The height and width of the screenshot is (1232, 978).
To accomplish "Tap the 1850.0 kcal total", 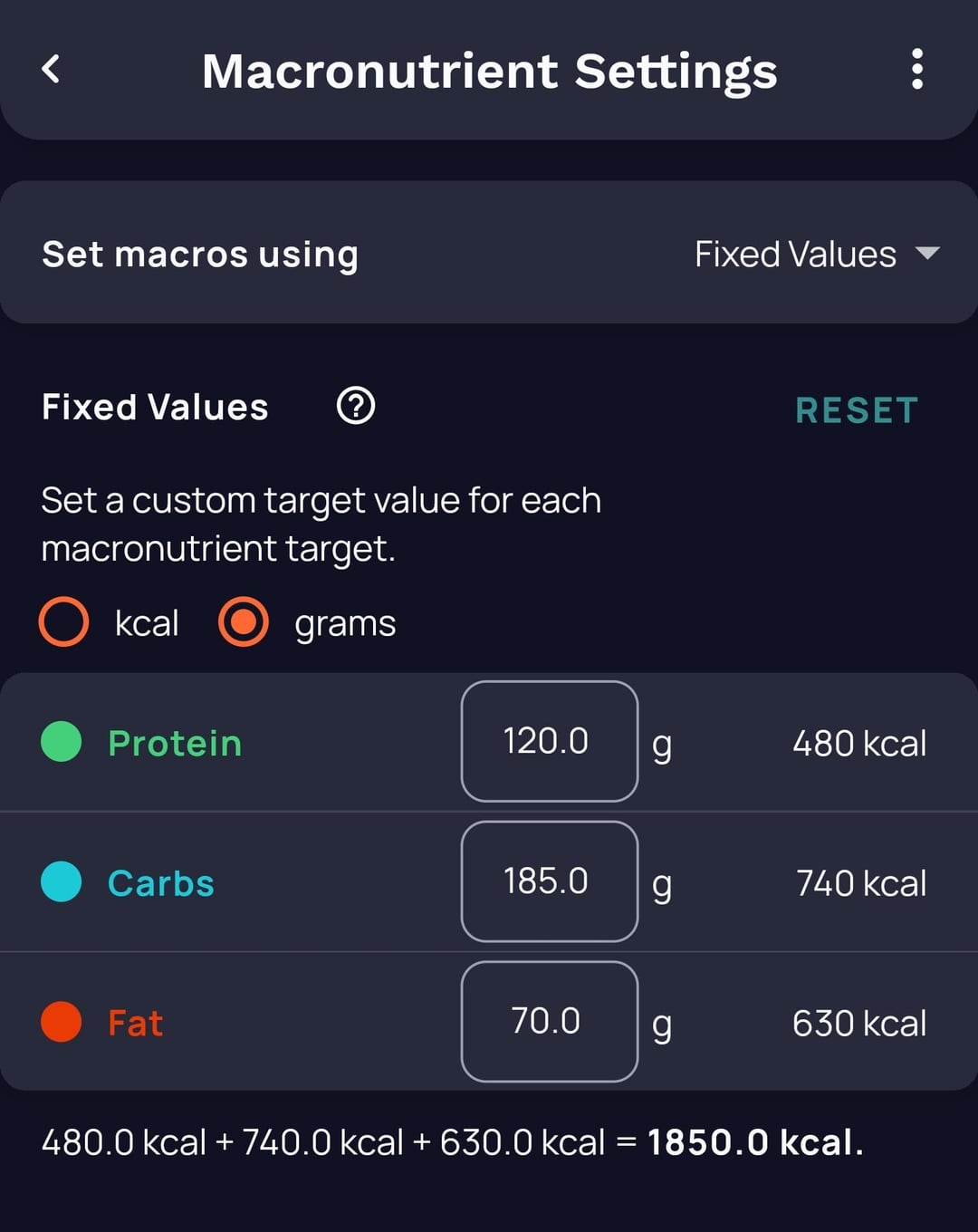I will 753,1141.
